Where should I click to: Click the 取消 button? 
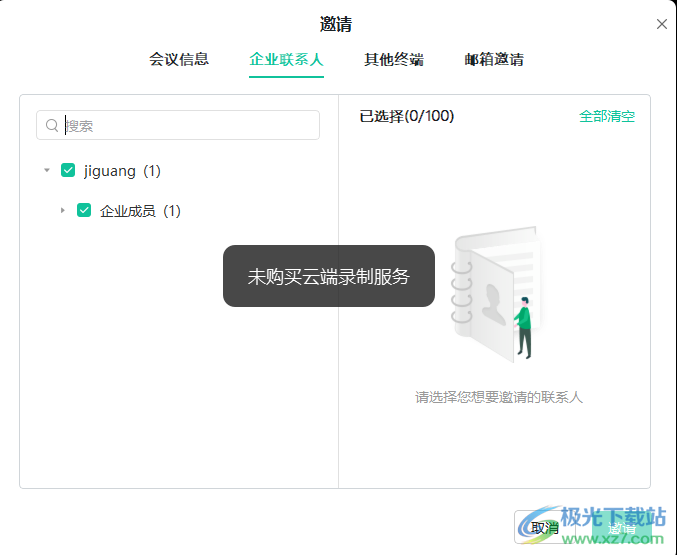(544, 527)
